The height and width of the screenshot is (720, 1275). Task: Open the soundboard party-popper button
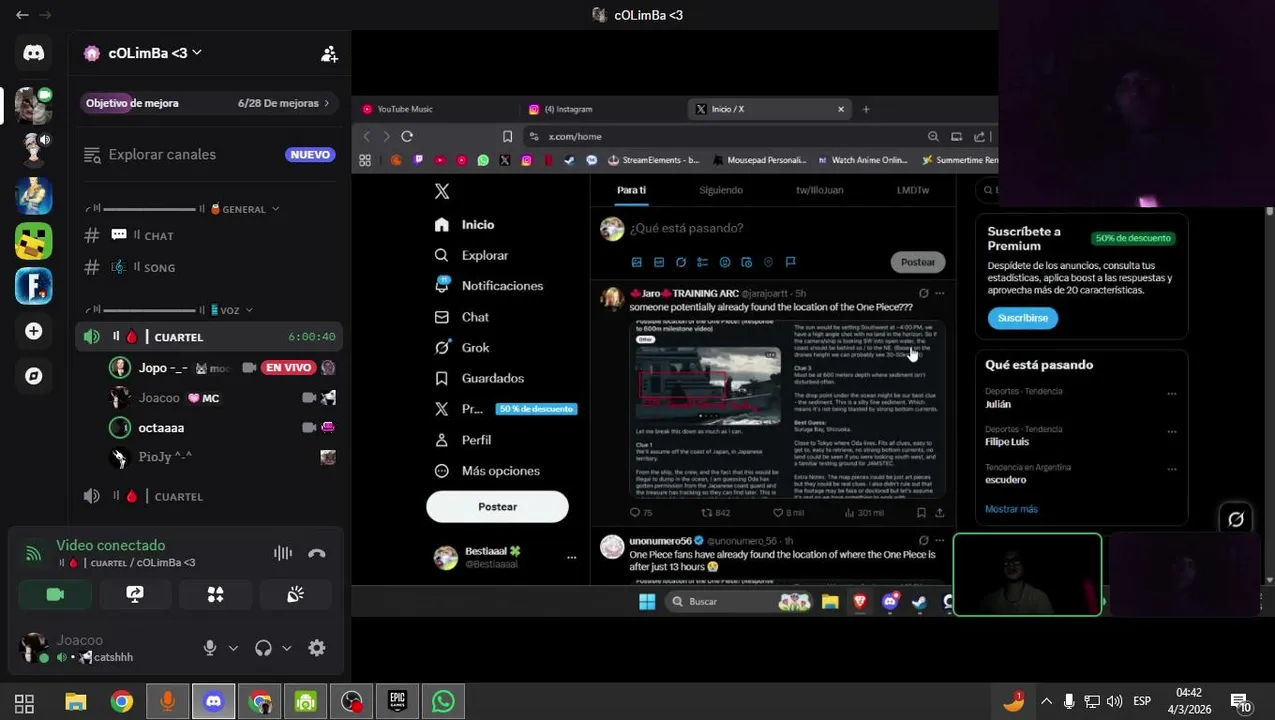(x=295, y=594)
